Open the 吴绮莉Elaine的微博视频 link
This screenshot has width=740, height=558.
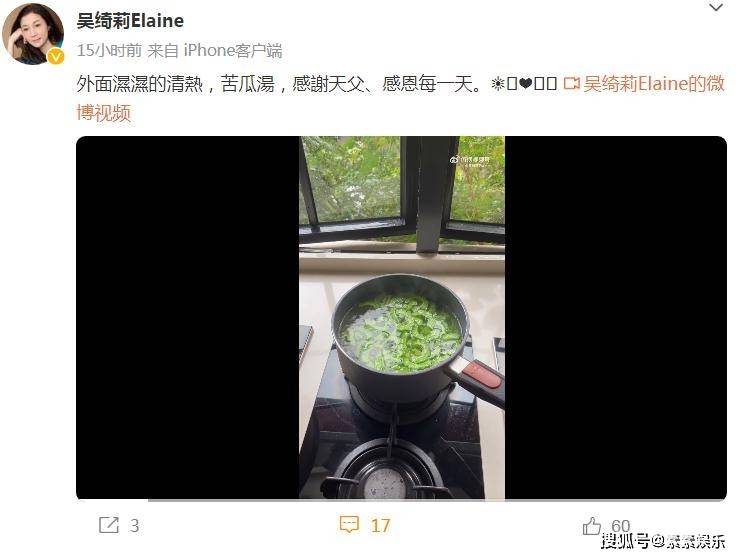click(x=401, y=98)
